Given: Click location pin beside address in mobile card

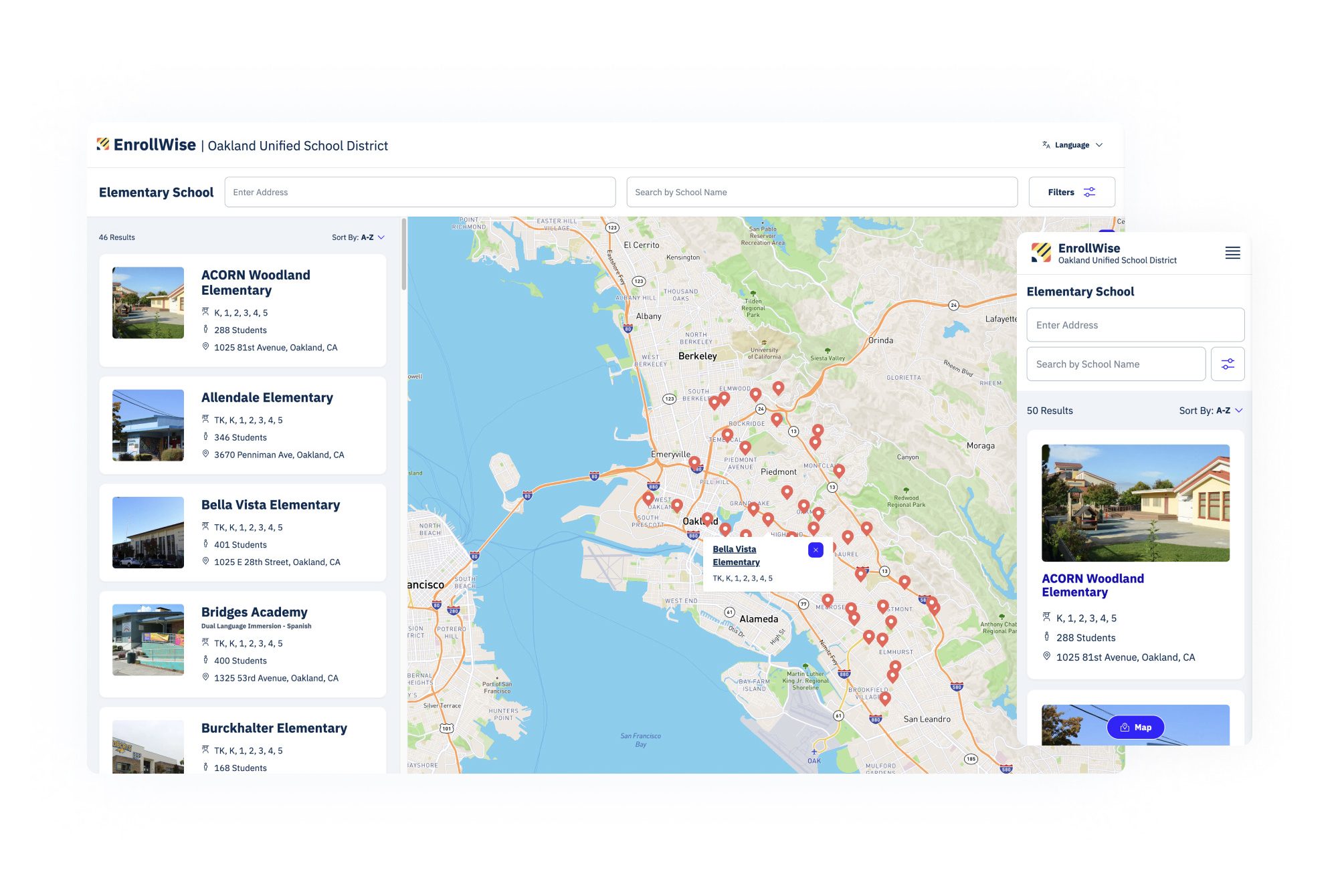Looking at the screenshot, I should tap(1046, 656).
